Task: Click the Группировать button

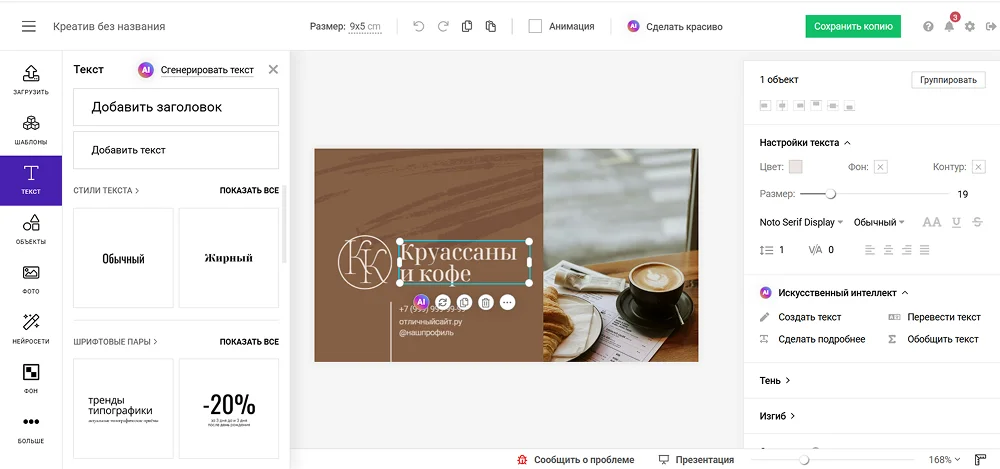Action: 948,80
